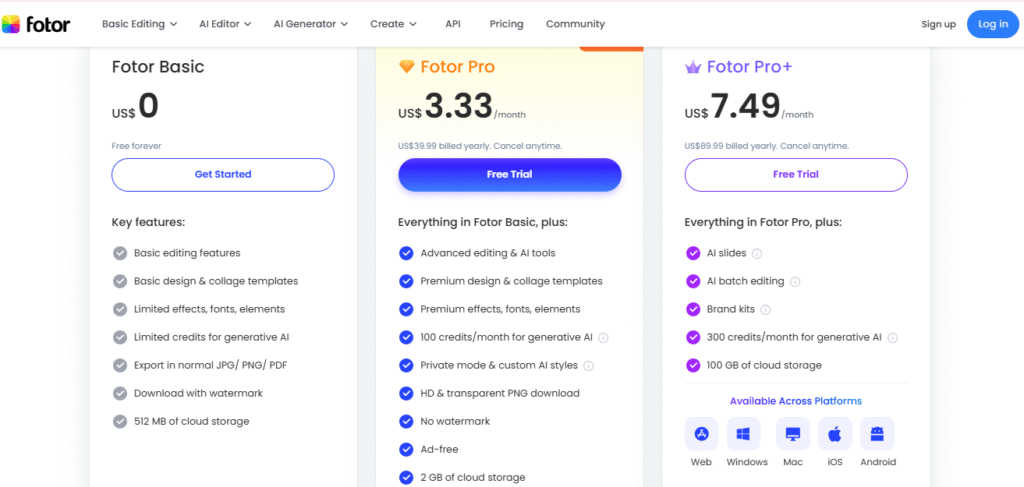Click the Fotor Basic plan title
The image size is (1024, 487).
(x=158, y=67)
